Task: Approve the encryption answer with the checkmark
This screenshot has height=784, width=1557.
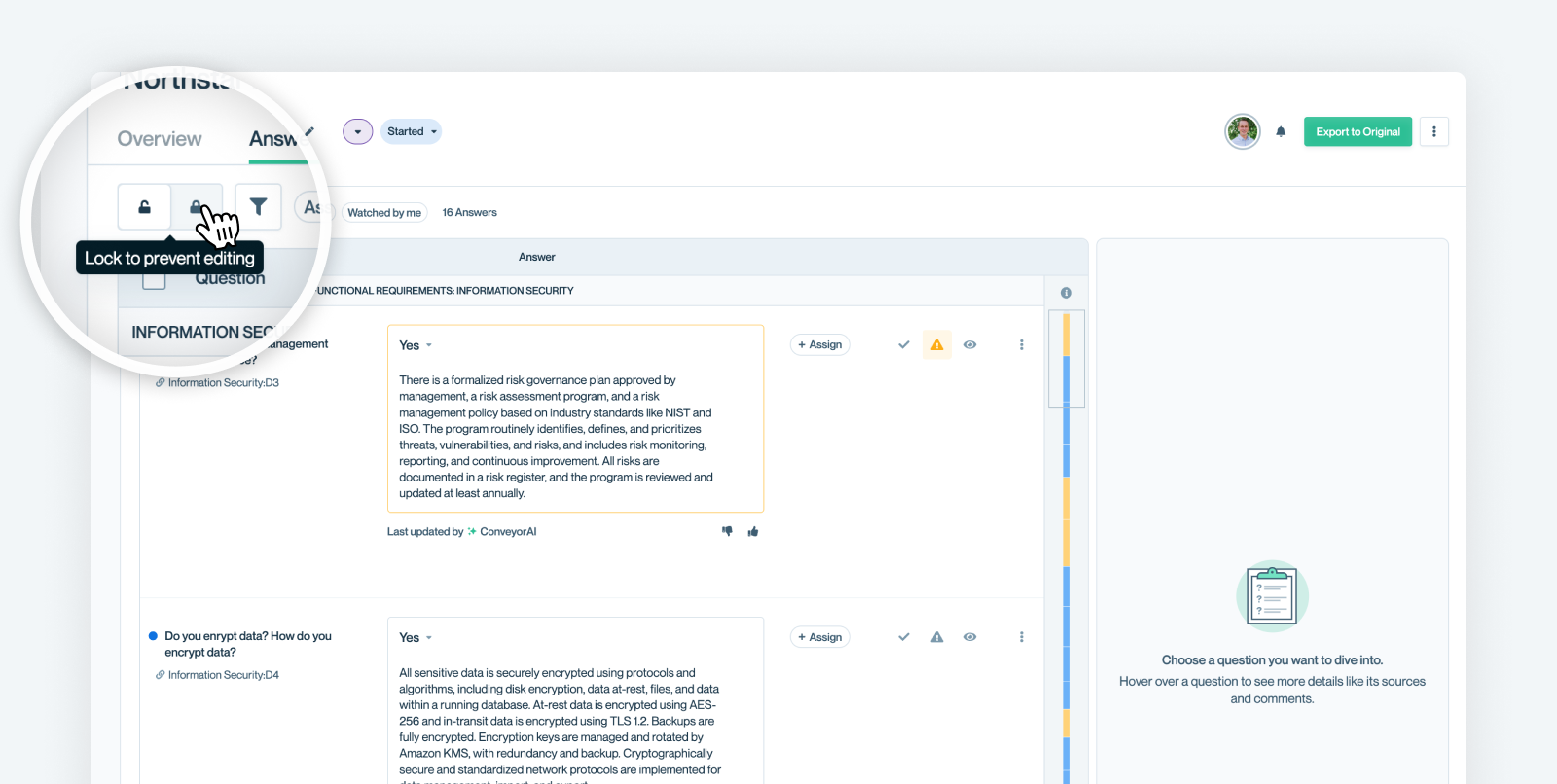Action: pyautogui.click(x=903, y=637)
